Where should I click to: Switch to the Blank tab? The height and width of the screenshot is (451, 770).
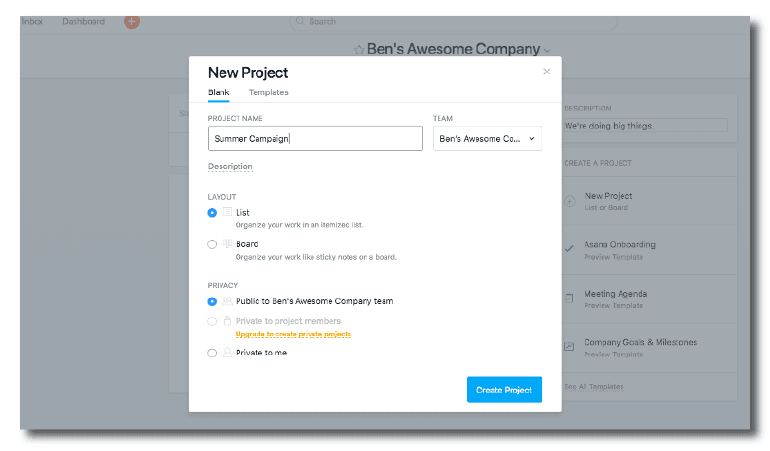coord(218,92)
